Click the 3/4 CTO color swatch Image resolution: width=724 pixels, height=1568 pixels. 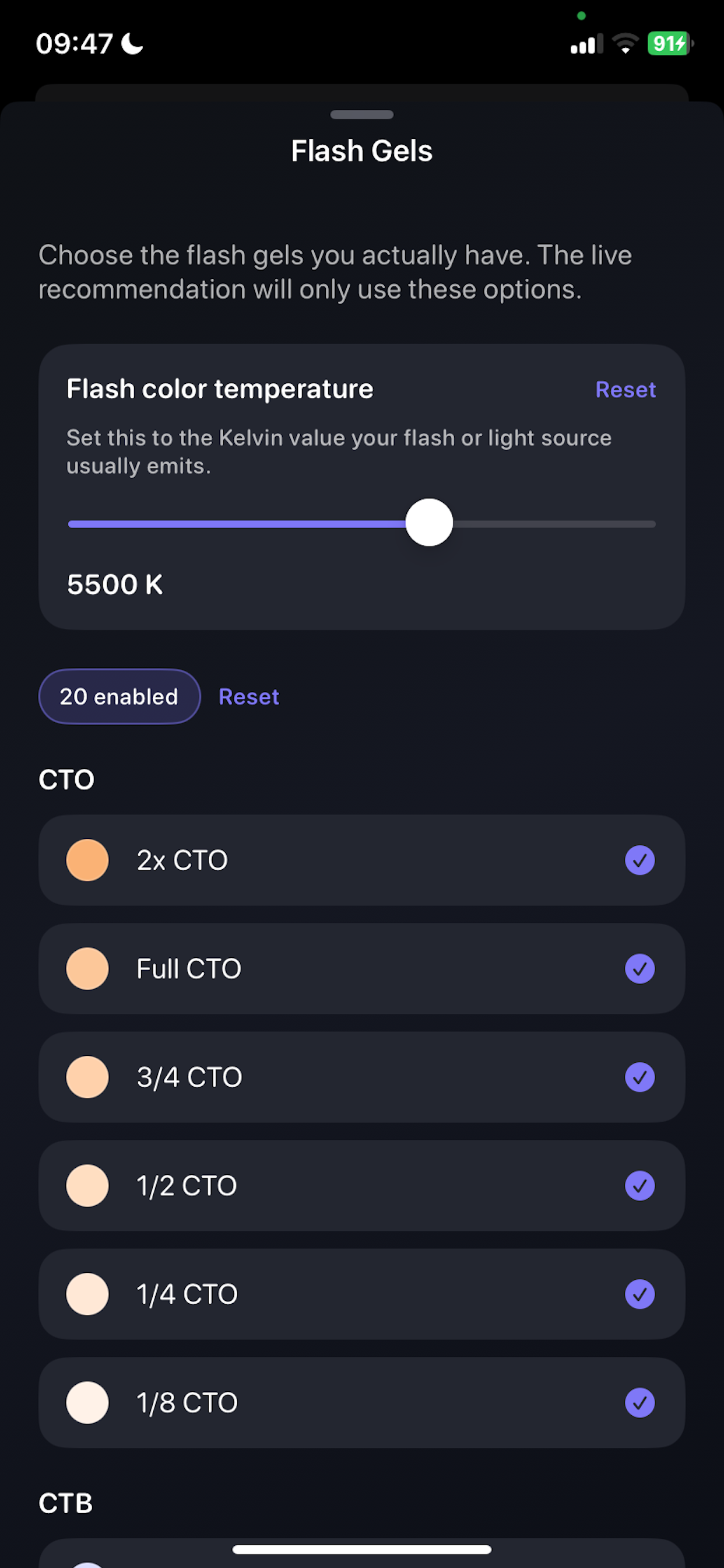coord(87,1077)
